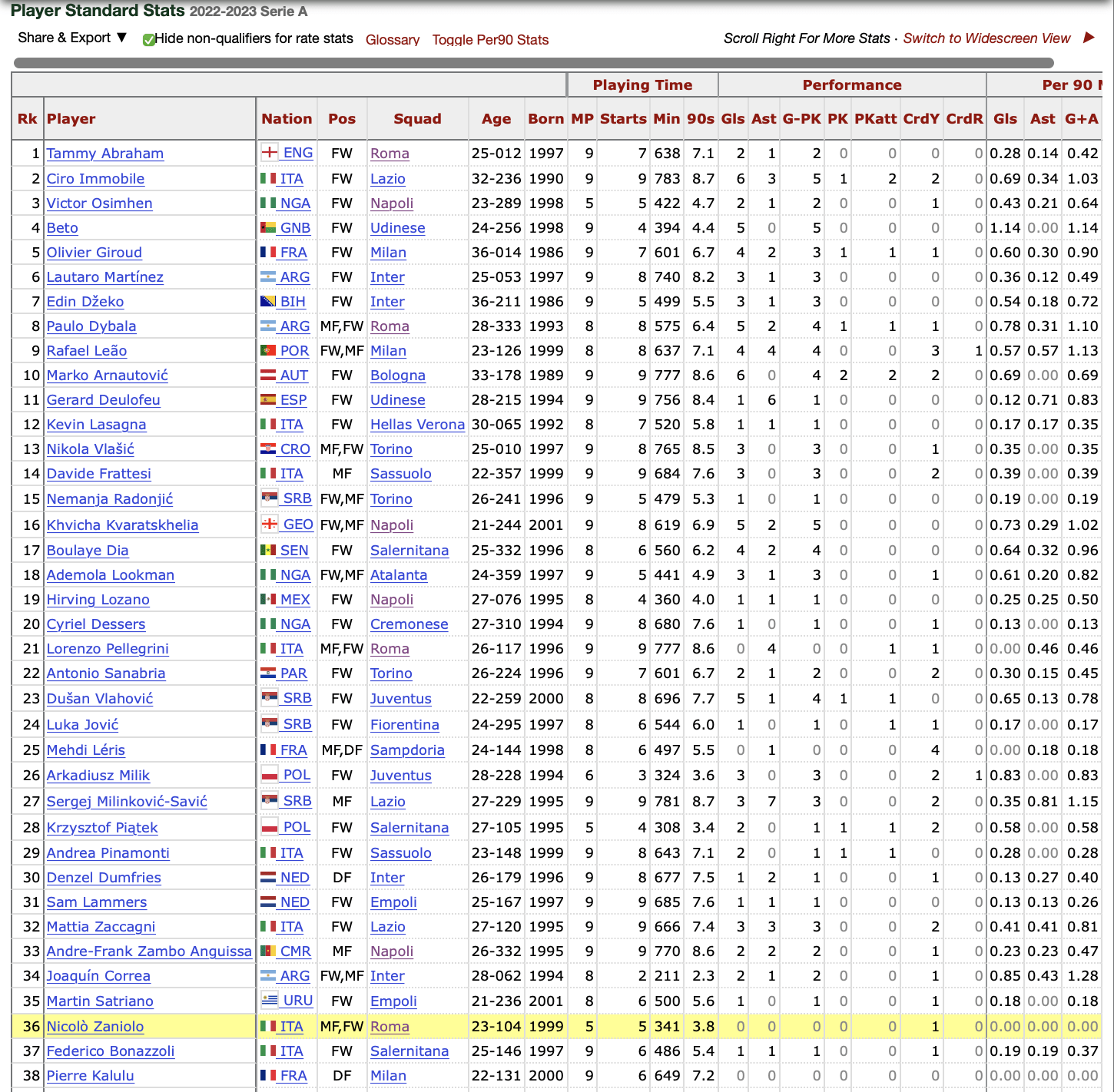
Task: Open the Glossary link
Action: click(392, 40)
